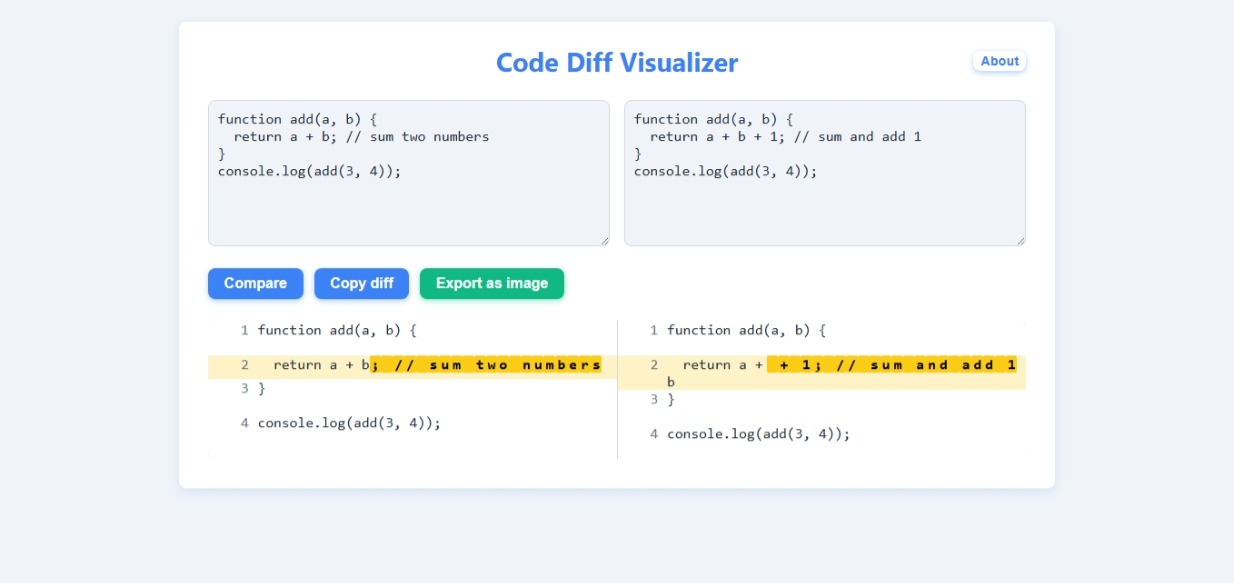This screenshot has width=1234, height=583.
Task: Click highlighted '+ 1; // sum and add 1' text
Action: [892, 365]
